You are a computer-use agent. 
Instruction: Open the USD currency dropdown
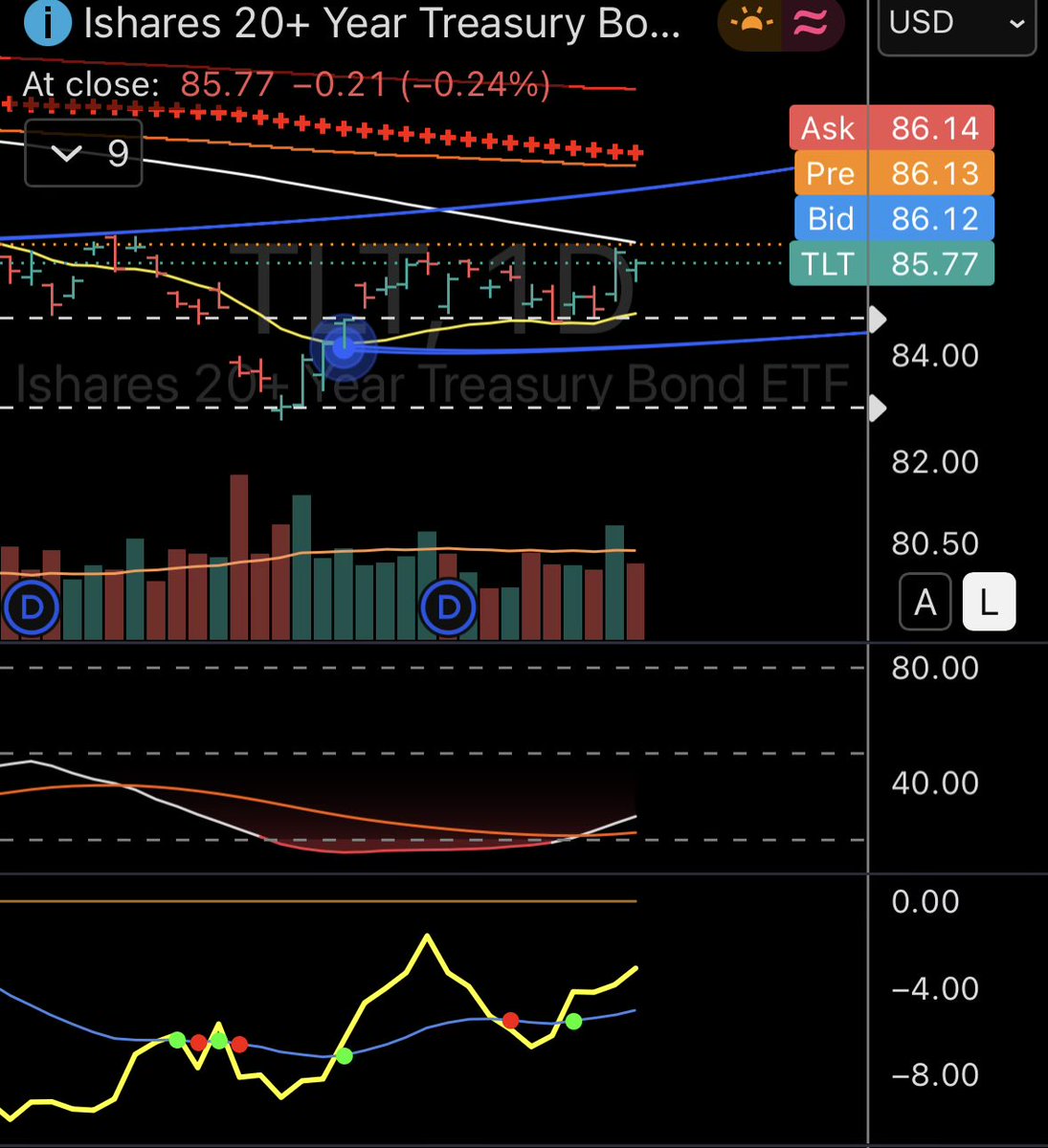957,24
